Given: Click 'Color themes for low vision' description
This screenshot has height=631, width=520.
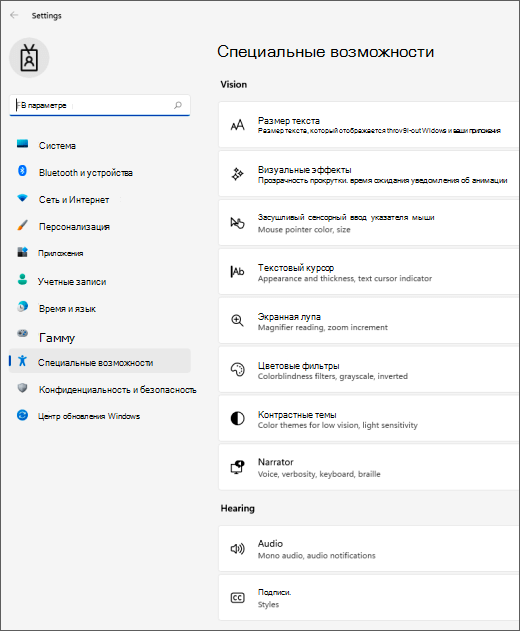Looking at the screenshot, I should [x=338, y=425].
